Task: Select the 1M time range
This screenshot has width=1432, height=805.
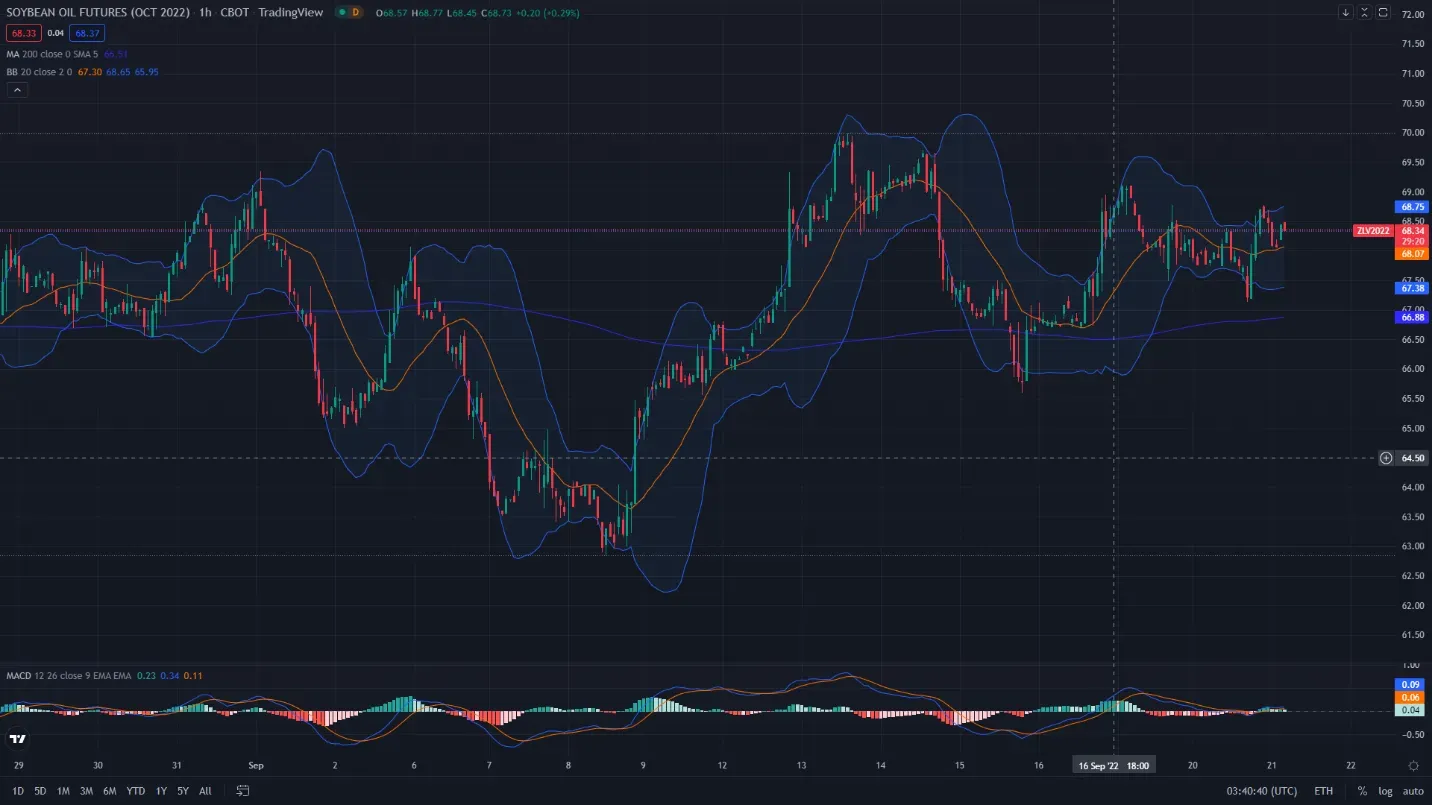Action: click(63, 791)
